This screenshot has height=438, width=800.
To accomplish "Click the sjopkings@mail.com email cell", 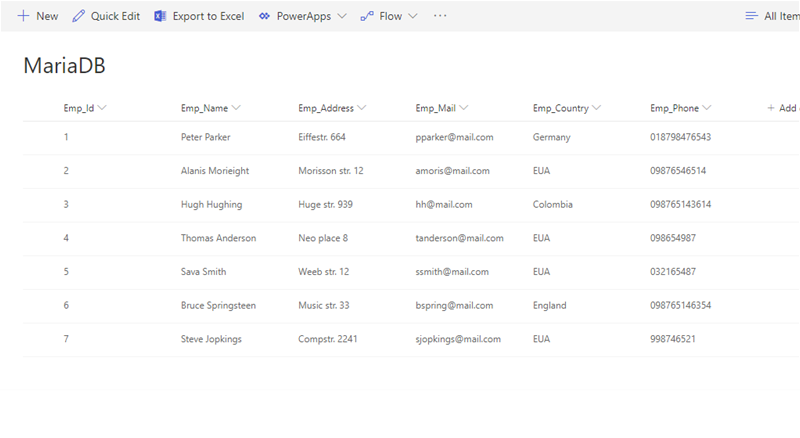I will coord(457,339).
